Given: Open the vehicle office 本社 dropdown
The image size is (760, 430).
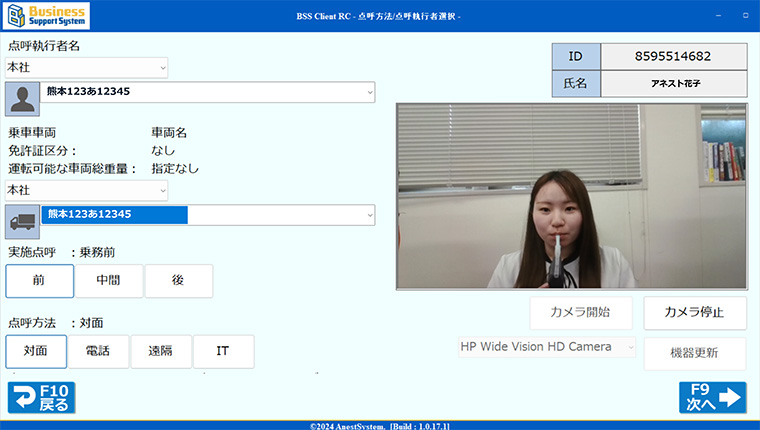Looking at the screenshot, I should 86,190.
